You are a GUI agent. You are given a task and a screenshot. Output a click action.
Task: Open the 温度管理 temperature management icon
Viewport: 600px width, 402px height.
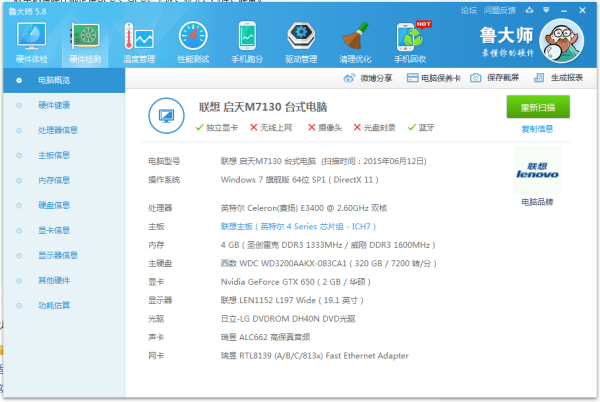point(139,42)
